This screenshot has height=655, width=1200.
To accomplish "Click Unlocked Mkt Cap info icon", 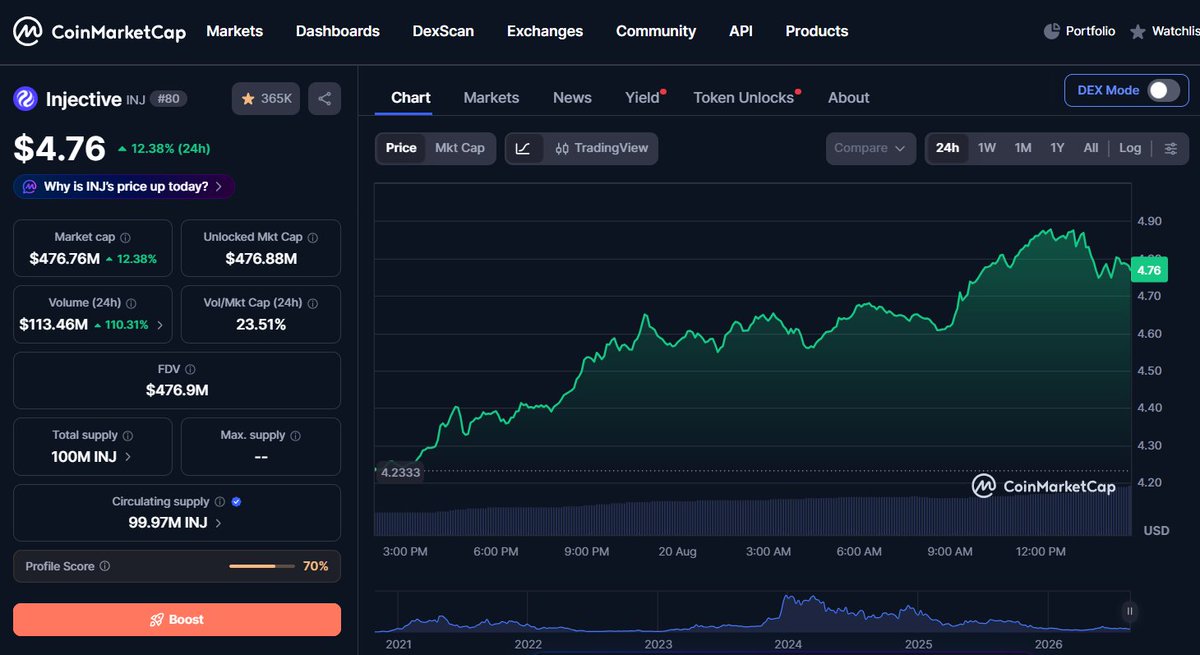I will [313, 238].
